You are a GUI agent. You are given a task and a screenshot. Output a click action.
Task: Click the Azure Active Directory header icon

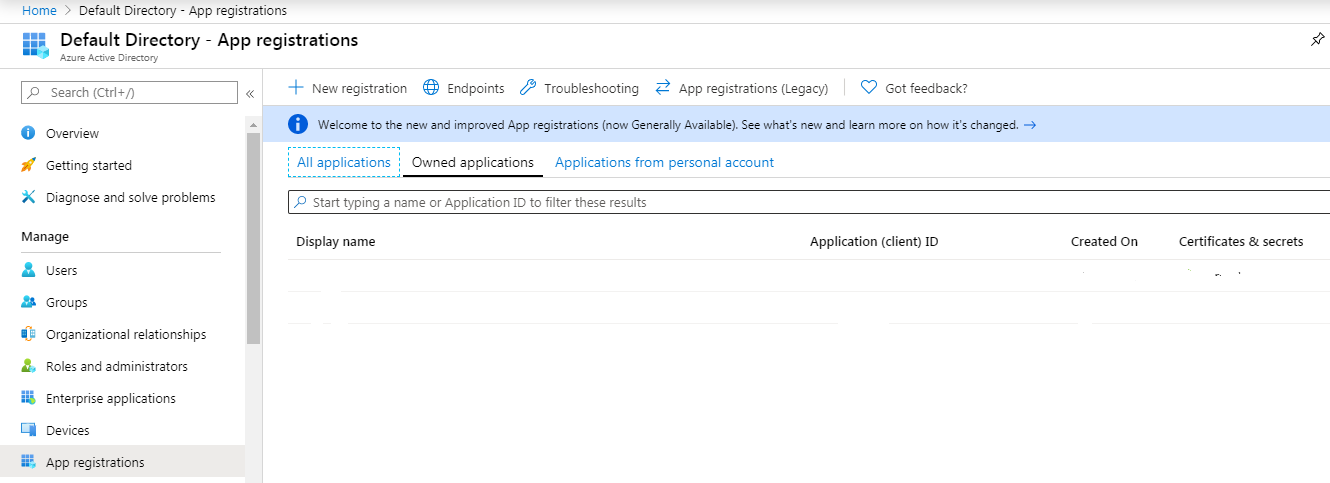click(x=36, y=46)
